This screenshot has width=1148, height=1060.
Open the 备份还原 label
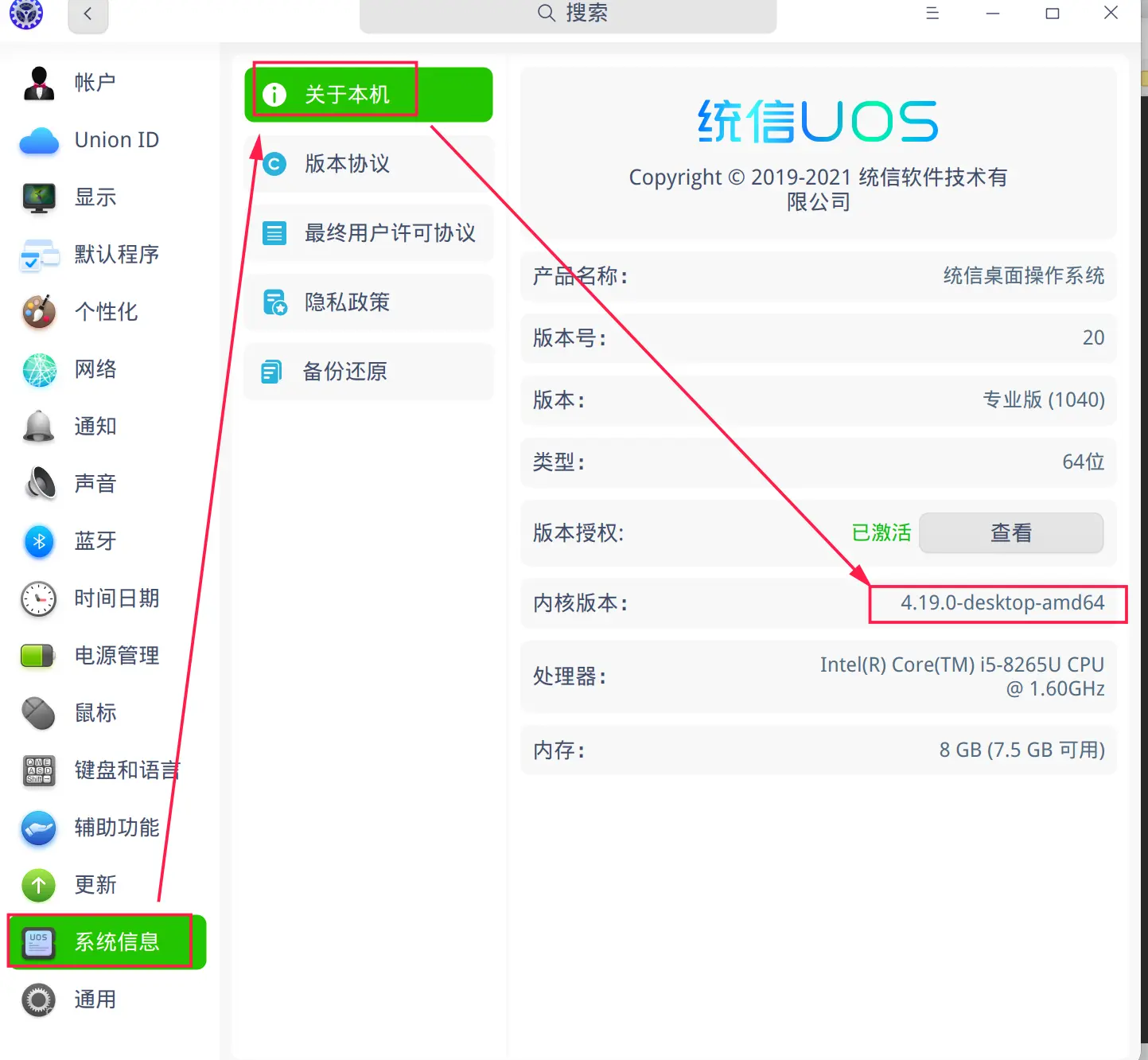[344, 372]
